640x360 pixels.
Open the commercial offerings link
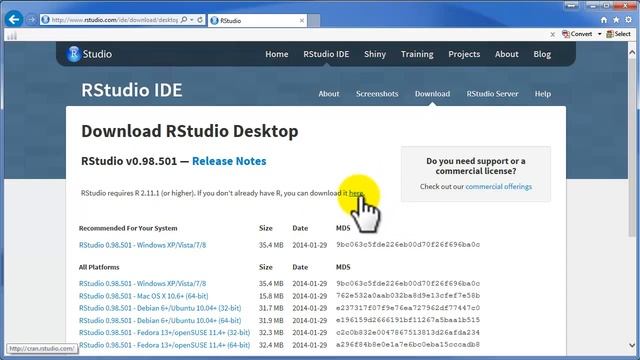tap(498, 187)
